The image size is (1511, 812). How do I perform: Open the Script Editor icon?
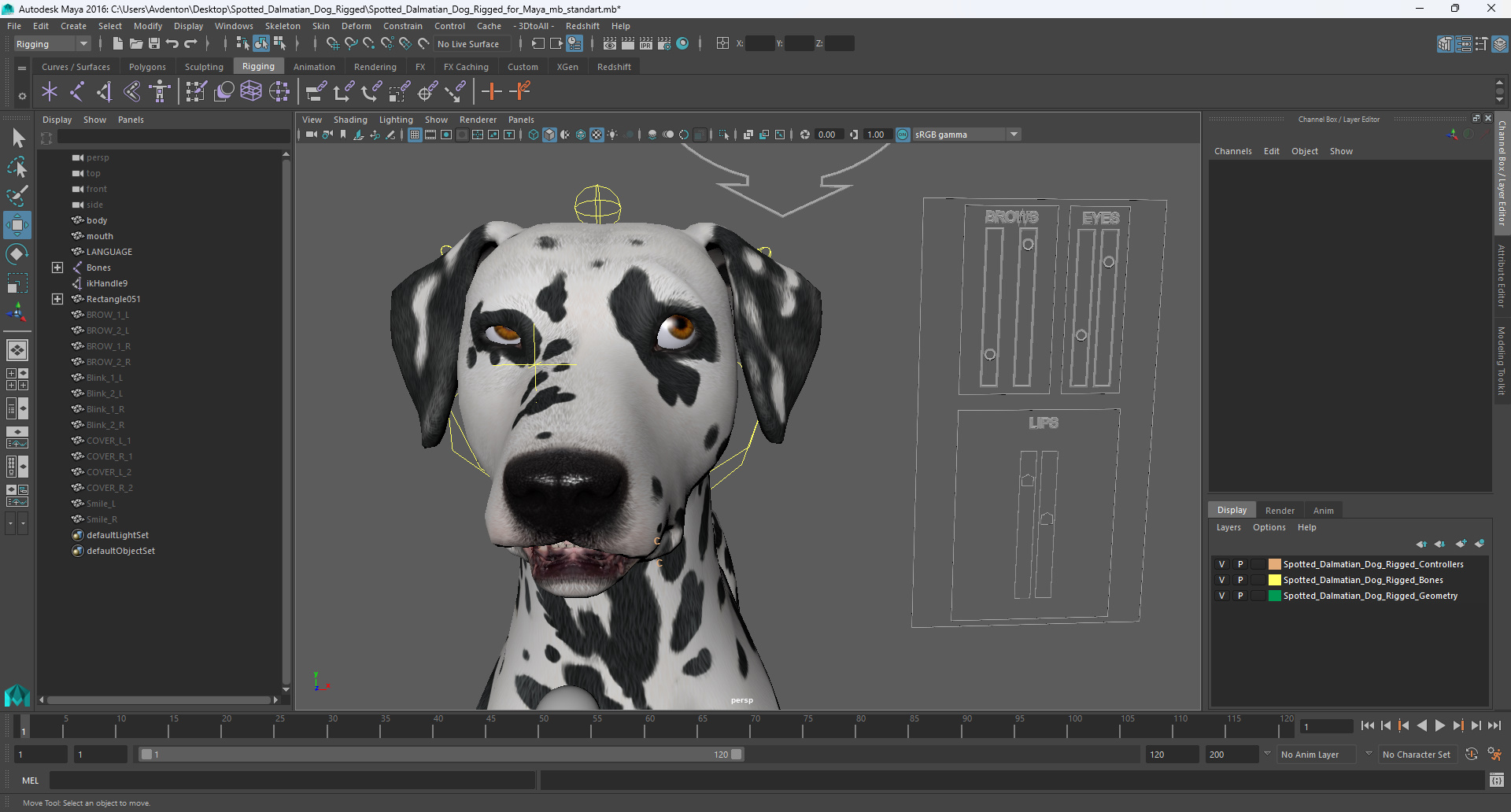click(x=1497, y=780)
